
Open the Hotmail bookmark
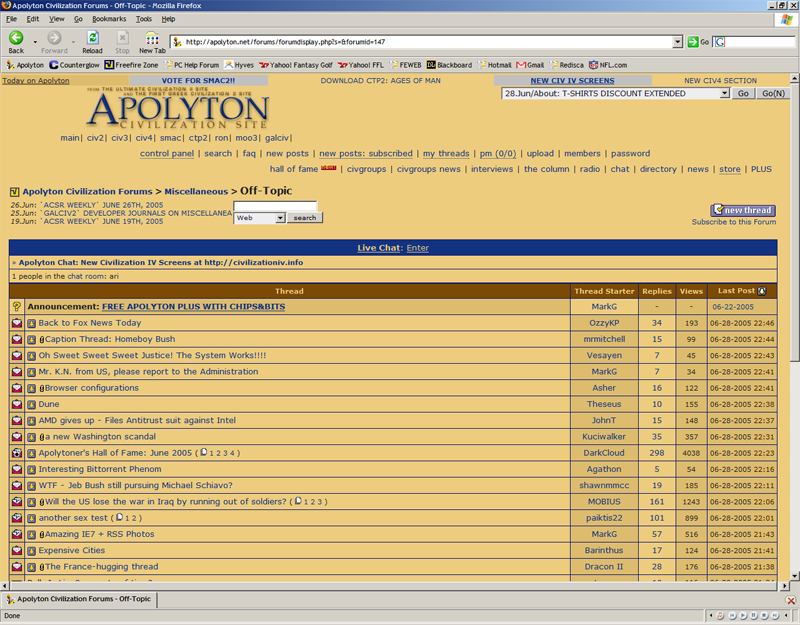tap(494, 65)
